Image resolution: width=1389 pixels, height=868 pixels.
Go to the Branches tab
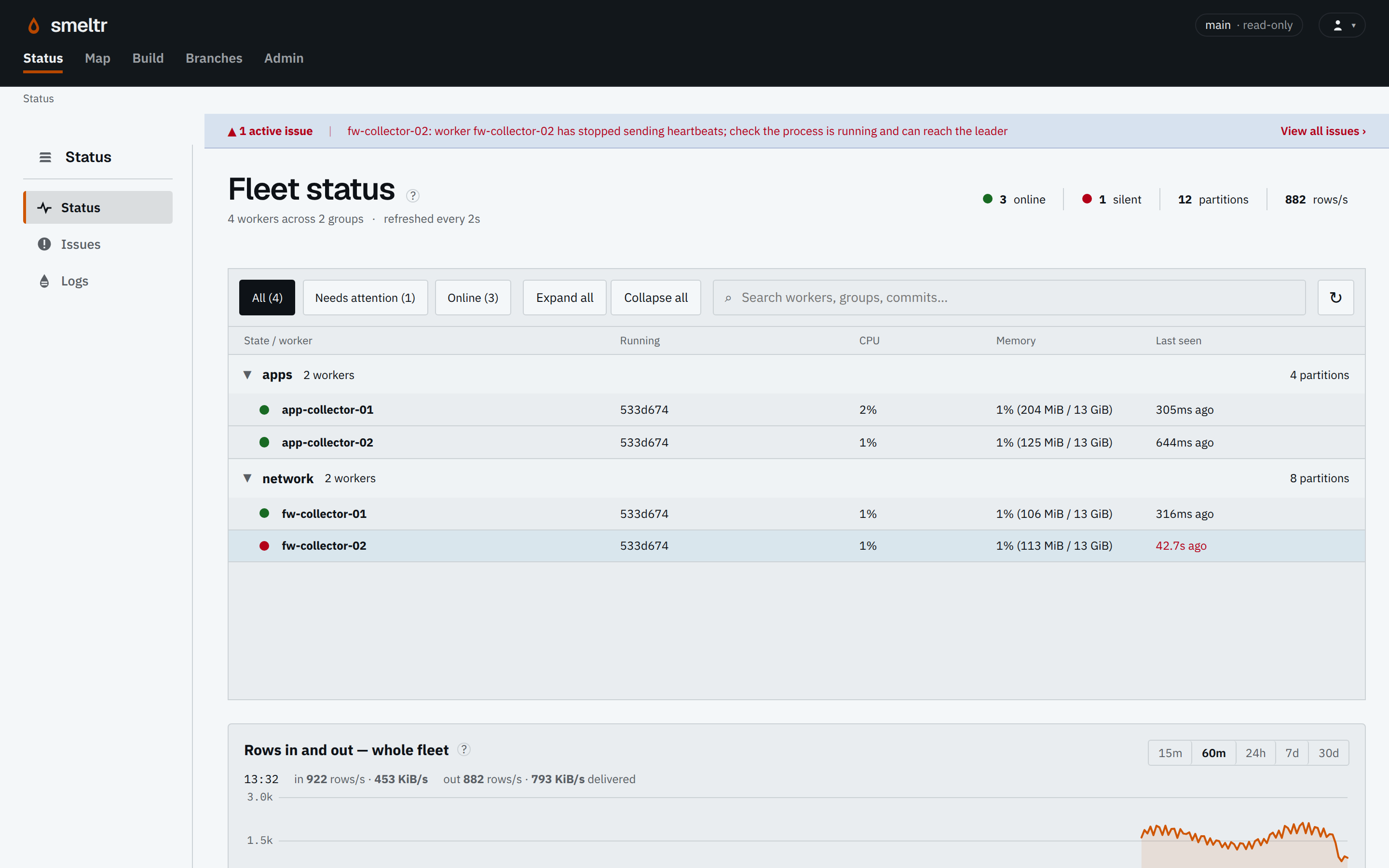[214, 58]
